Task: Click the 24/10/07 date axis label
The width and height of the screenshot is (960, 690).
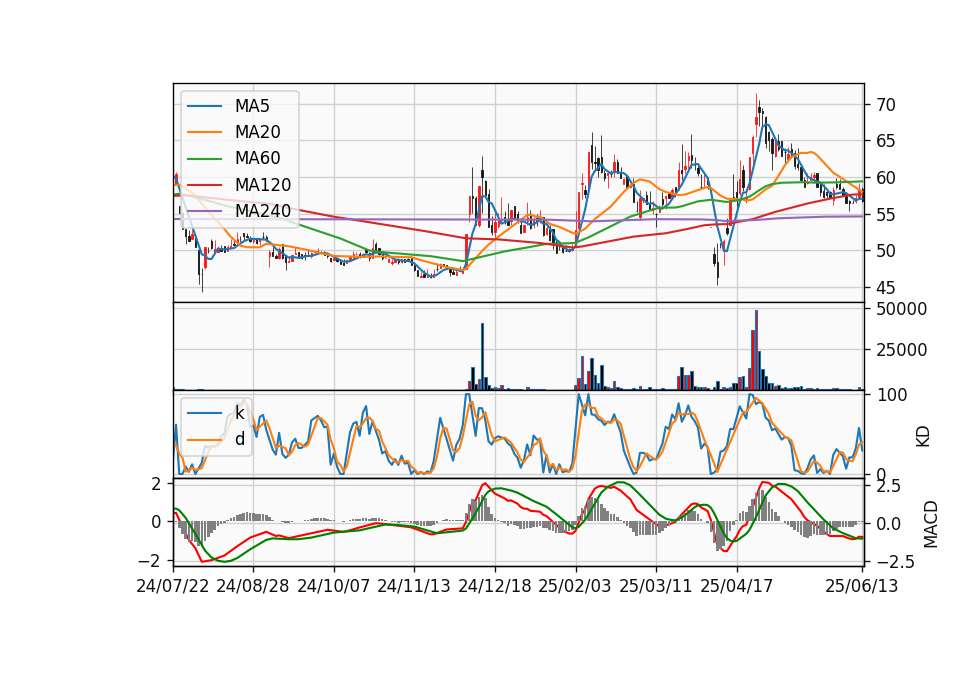Action: 334,586
